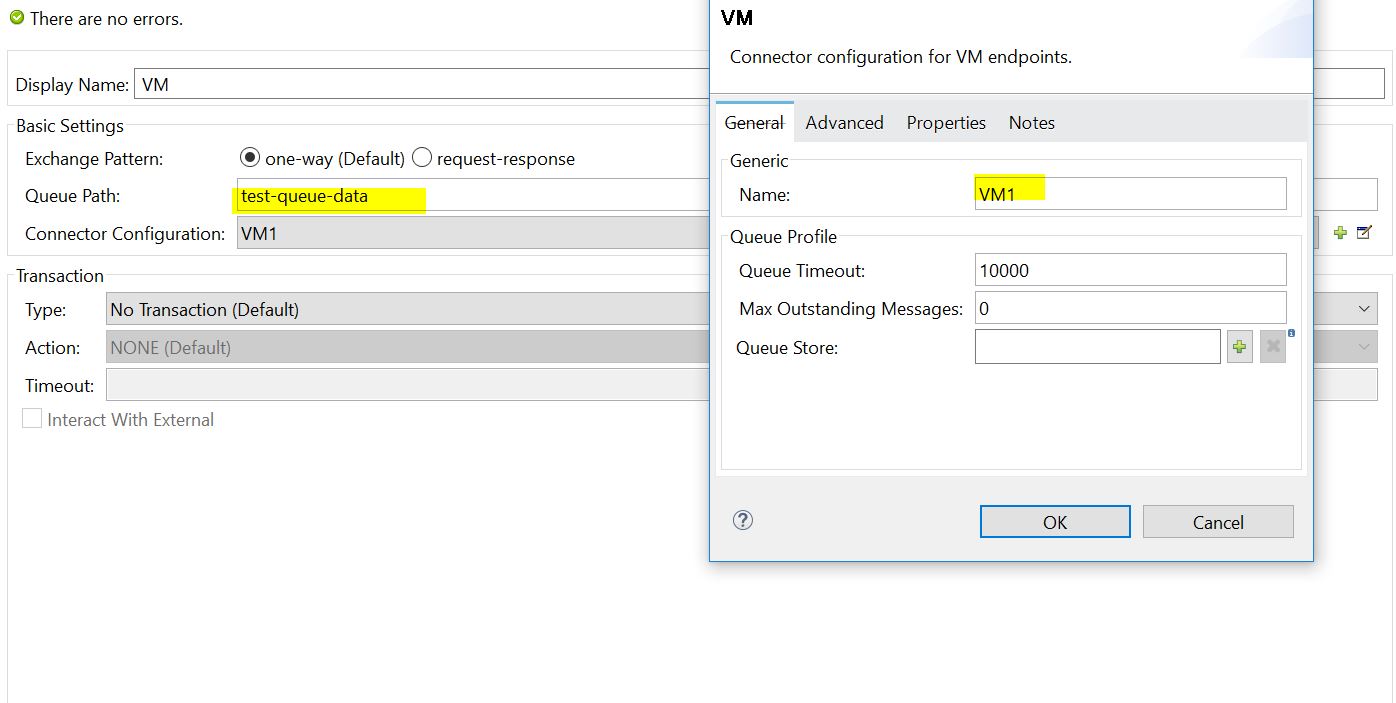Click the Queue Timeout field
1396x703 pixels.
coord(1130,270)
